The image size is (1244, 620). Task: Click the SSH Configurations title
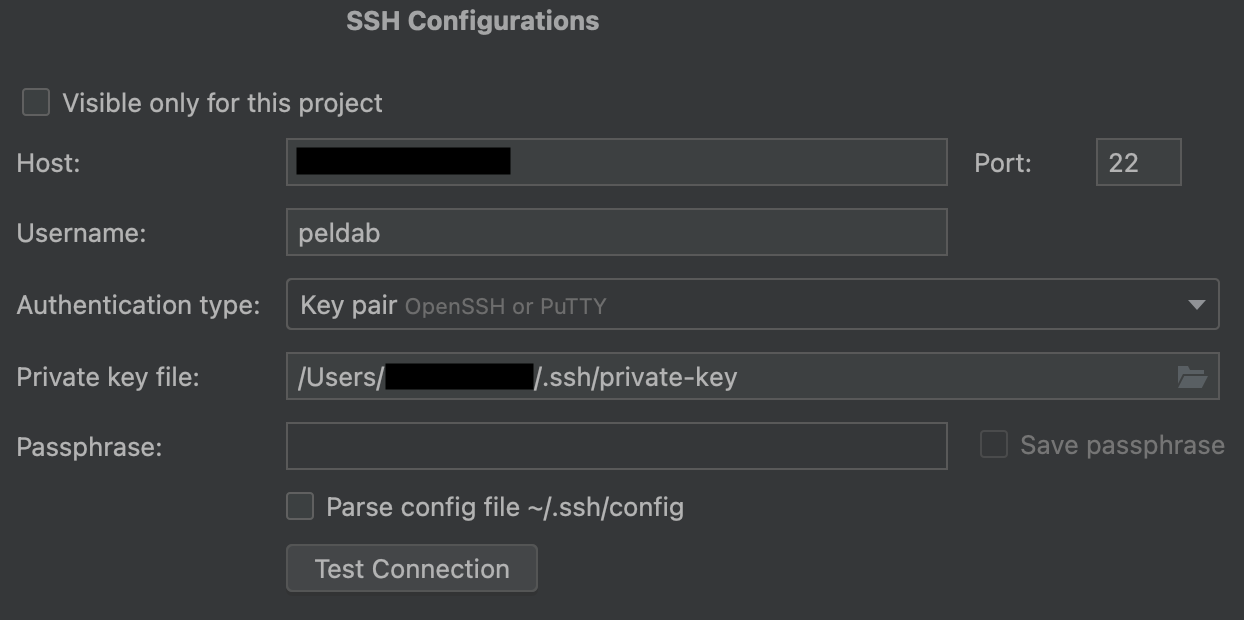click(472, 20)
